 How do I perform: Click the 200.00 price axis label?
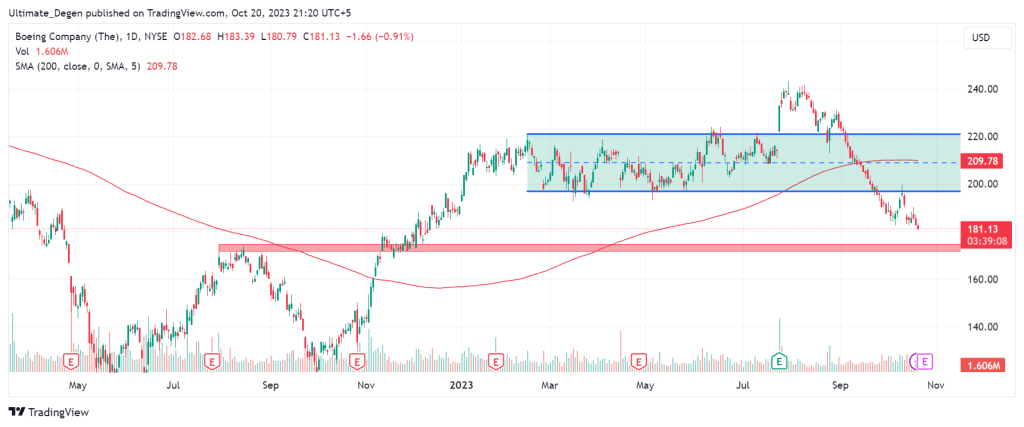coord(985,184)
